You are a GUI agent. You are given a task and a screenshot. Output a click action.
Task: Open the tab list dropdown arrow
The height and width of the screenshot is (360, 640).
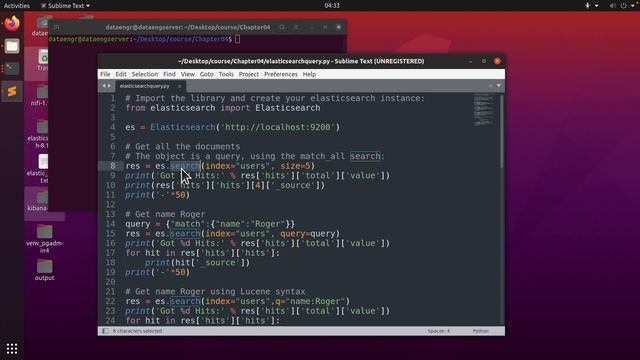[x=499, y=86]
